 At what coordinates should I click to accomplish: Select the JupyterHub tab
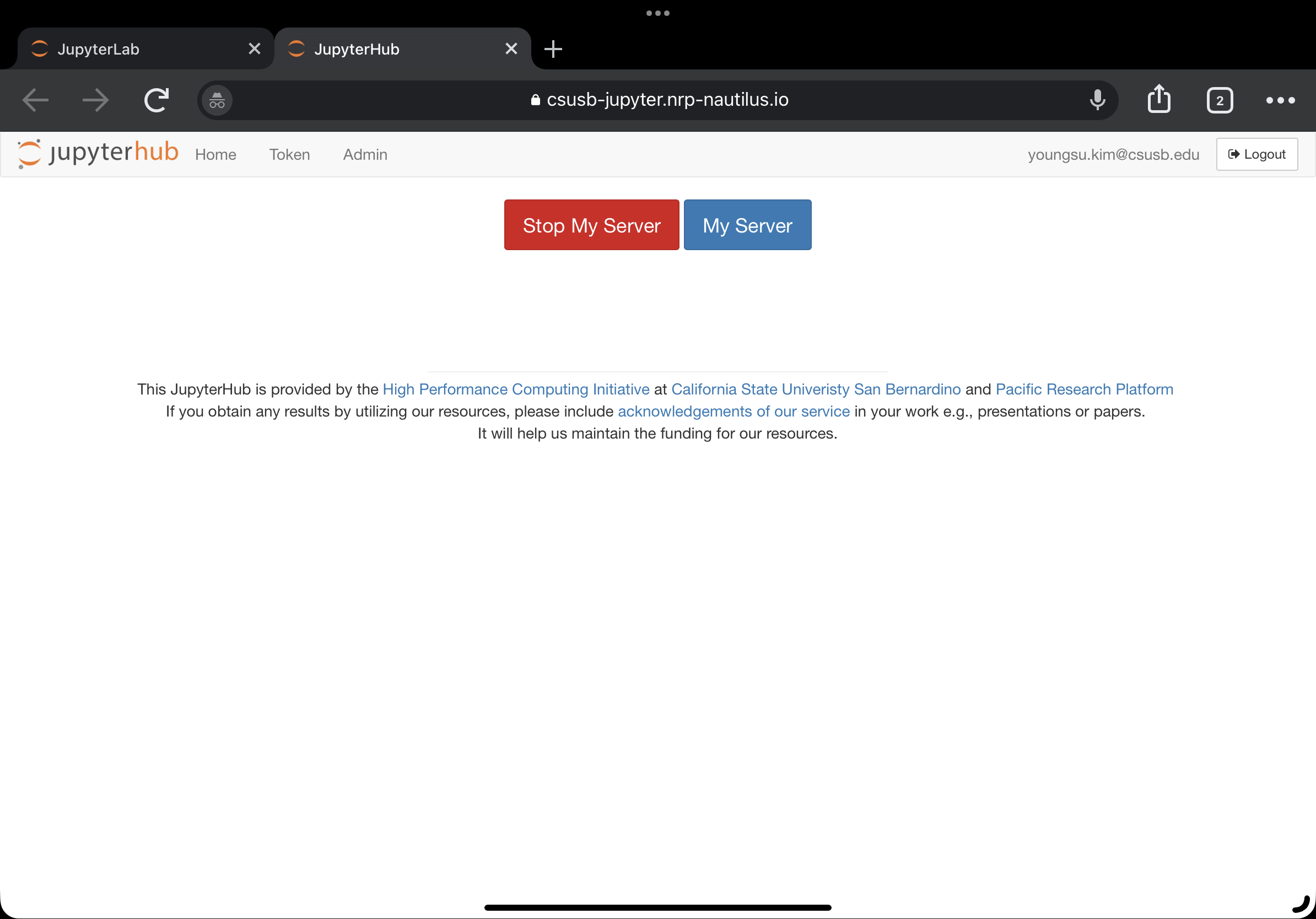(x=403, y=49)
